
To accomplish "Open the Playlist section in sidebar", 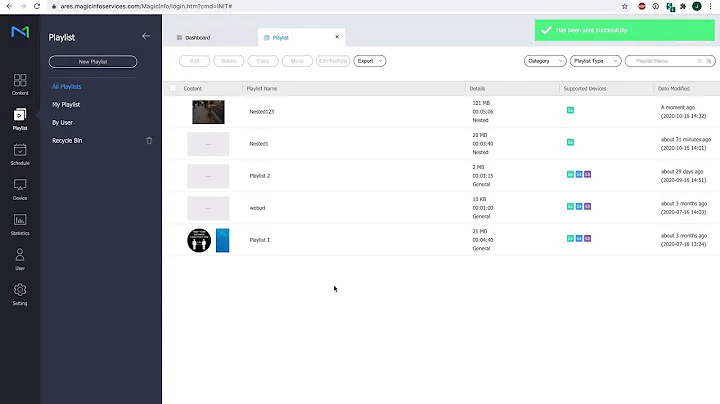I will pyautogui.click(x=20, y=119).
